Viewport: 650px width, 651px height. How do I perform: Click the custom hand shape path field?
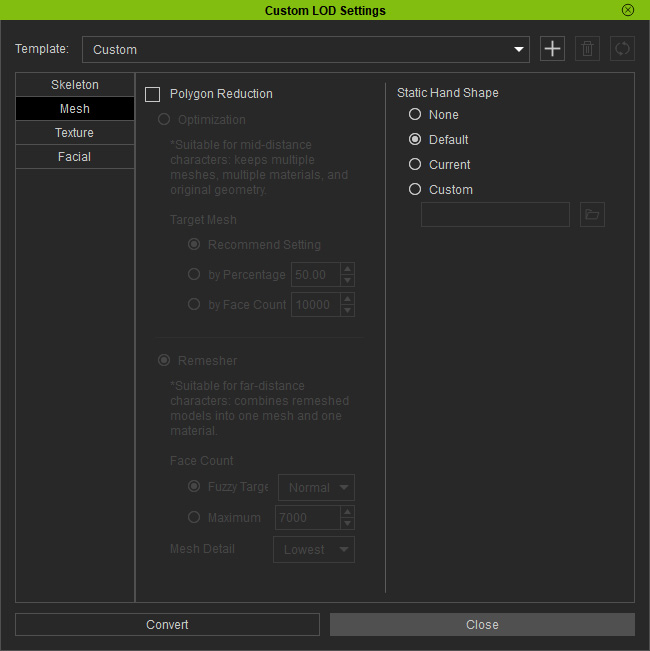[495, 215]
